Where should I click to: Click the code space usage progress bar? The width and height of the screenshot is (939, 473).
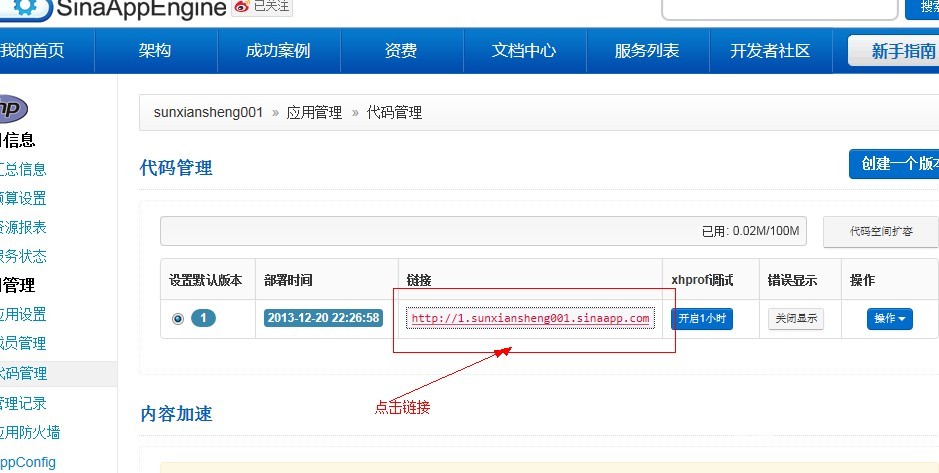click(x=483, y=231)
